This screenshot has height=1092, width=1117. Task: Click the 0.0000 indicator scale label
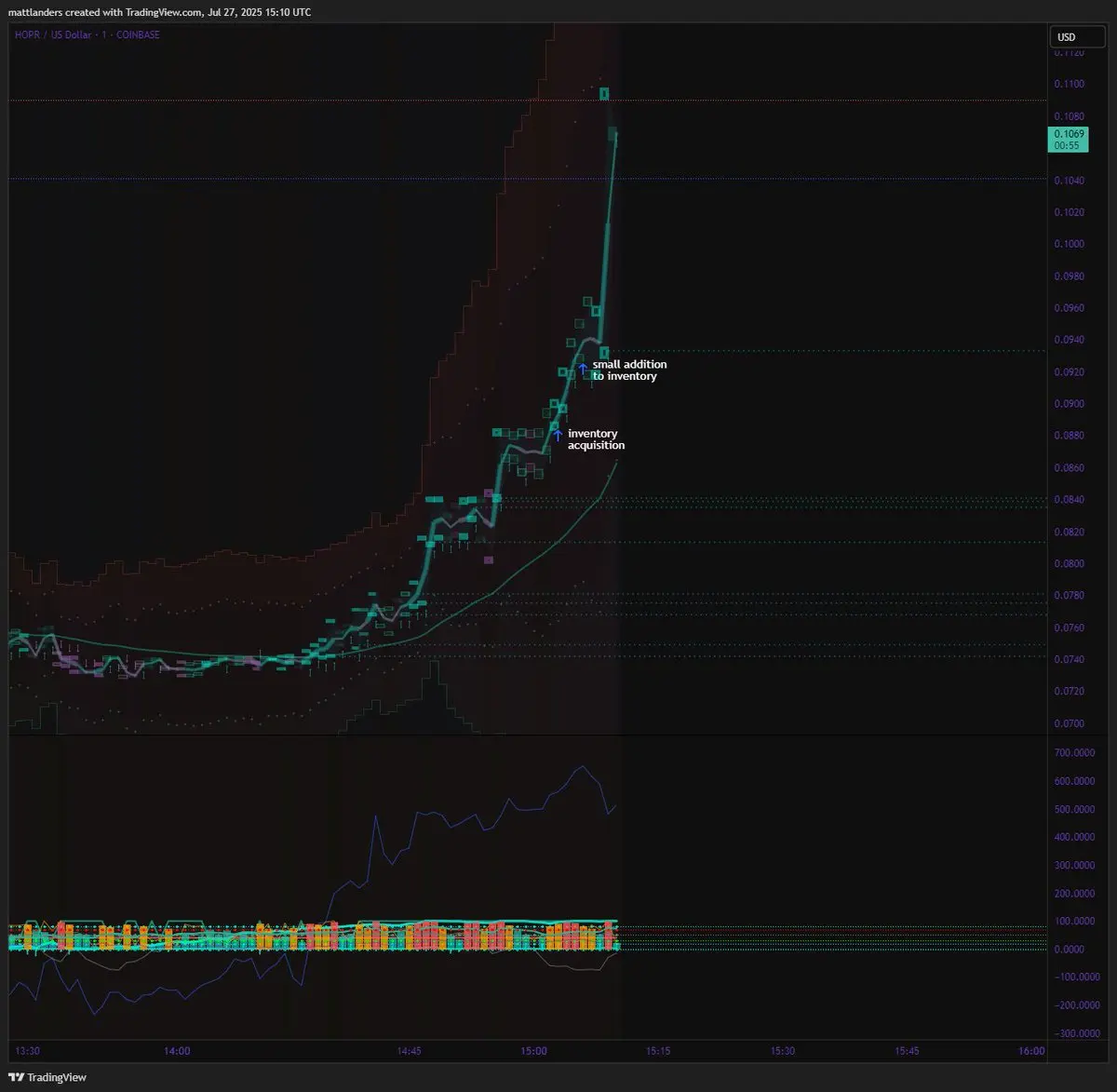point(1069,949)
